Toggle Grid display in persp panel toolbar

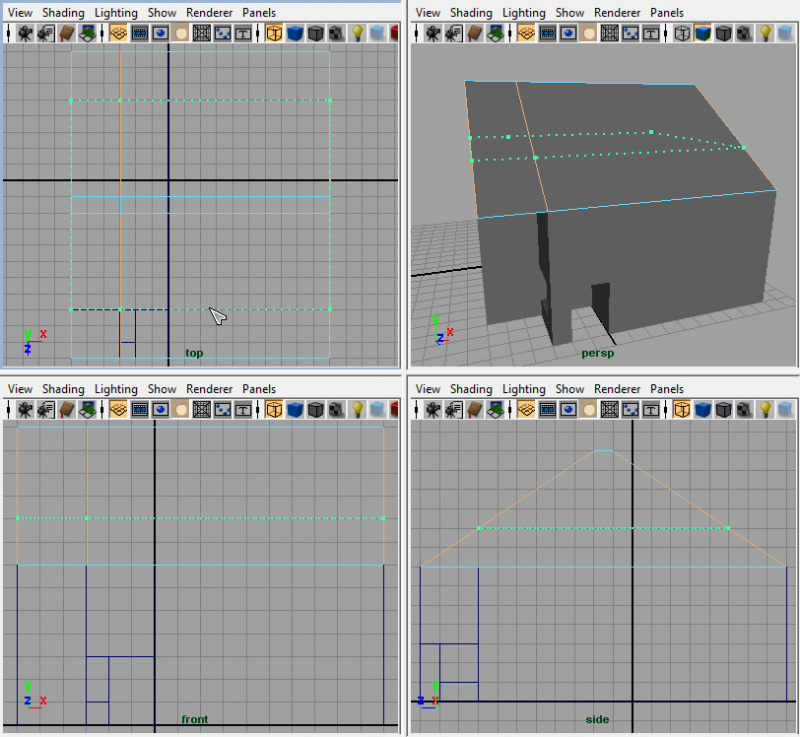click(525, 33)
